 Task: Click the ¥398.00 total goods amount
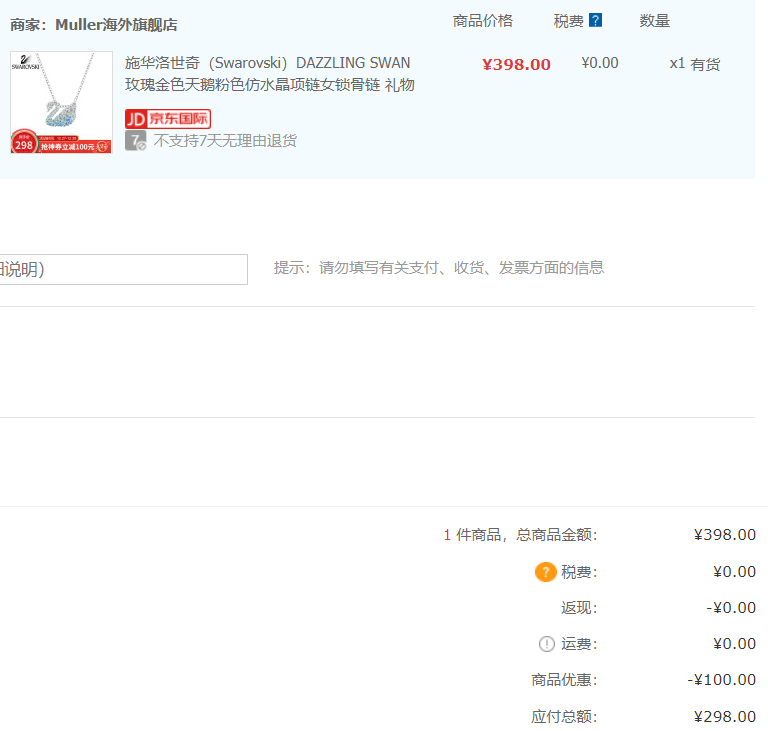pyautogui.click(x=724, y=535)
